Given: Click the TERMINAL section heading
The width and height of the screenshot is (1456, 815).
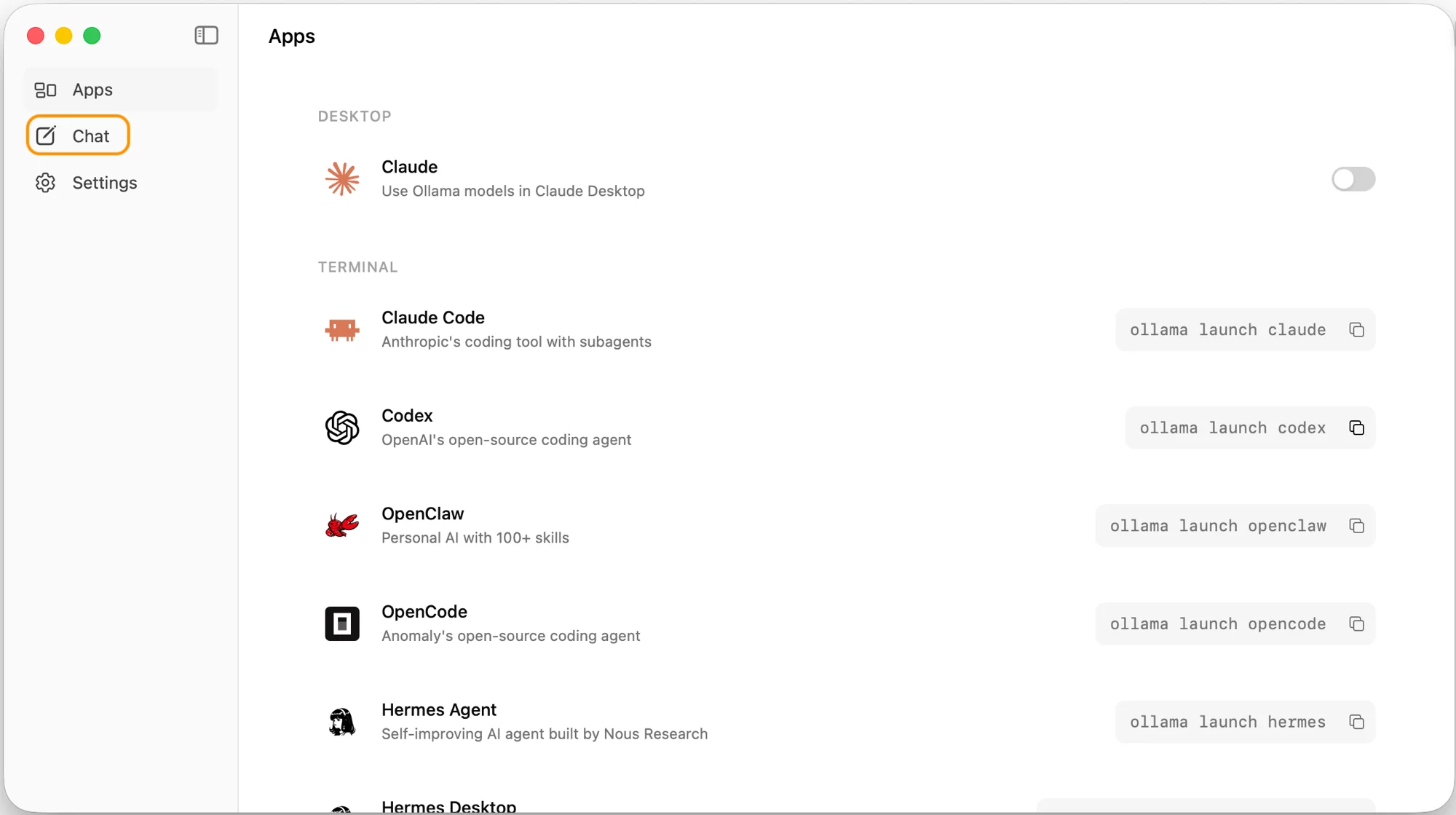Looking at the screenshot, I should 357,267.
